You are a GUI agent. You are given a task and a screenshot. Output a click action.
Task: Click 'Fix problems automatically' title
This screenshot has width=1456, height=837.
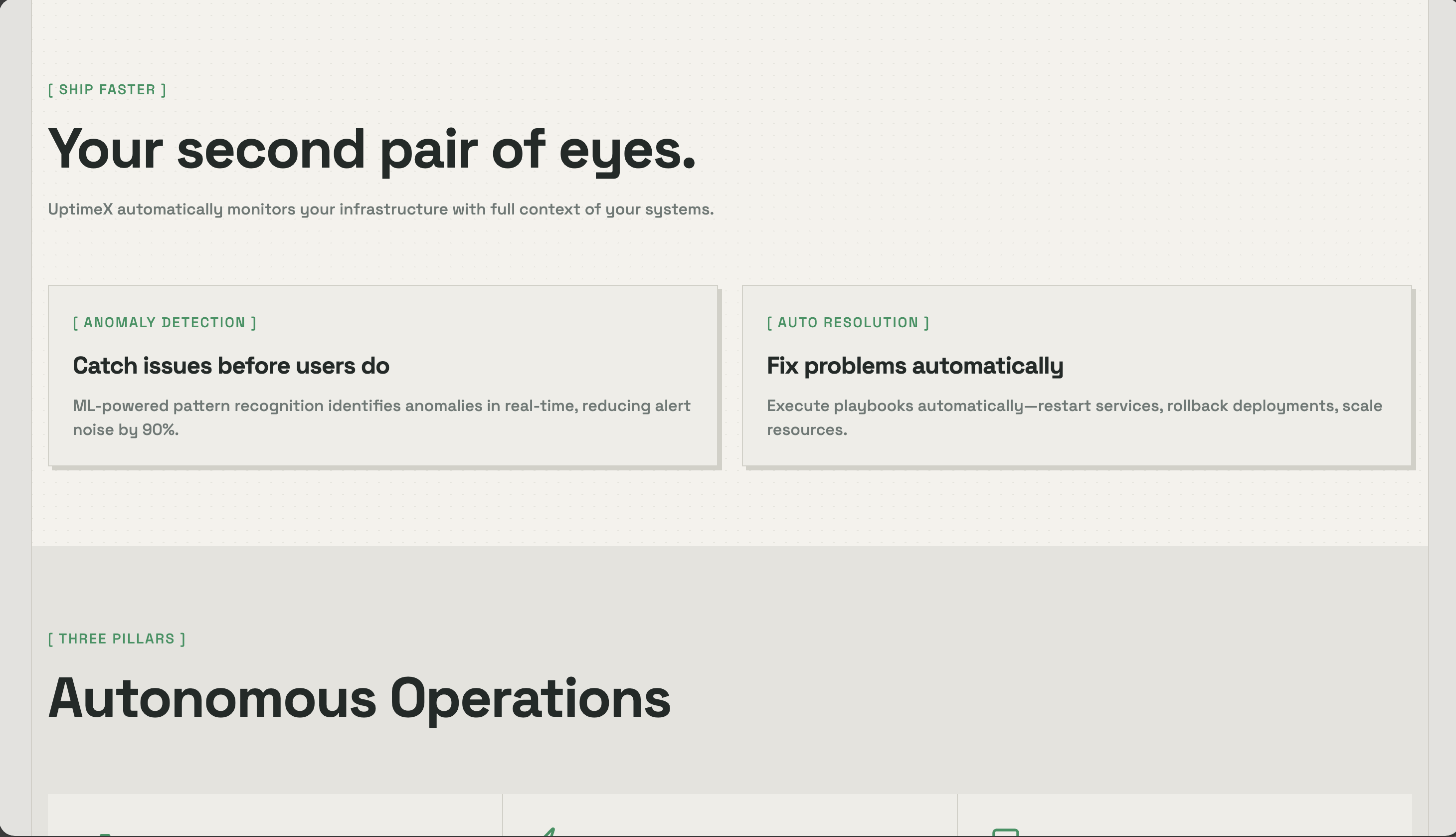point(915,366)
